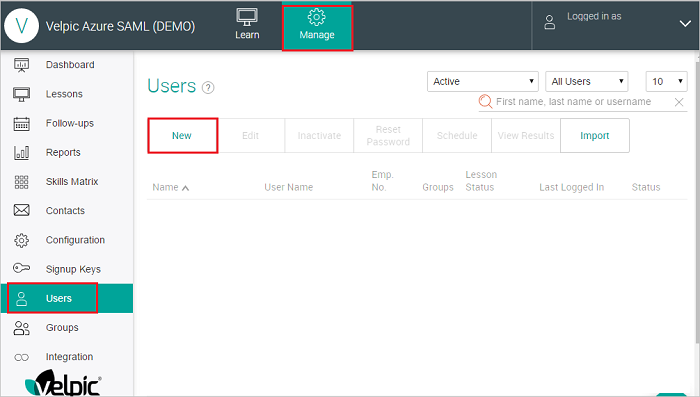Open the All Users filter dropdown

(x=587, y=81)
